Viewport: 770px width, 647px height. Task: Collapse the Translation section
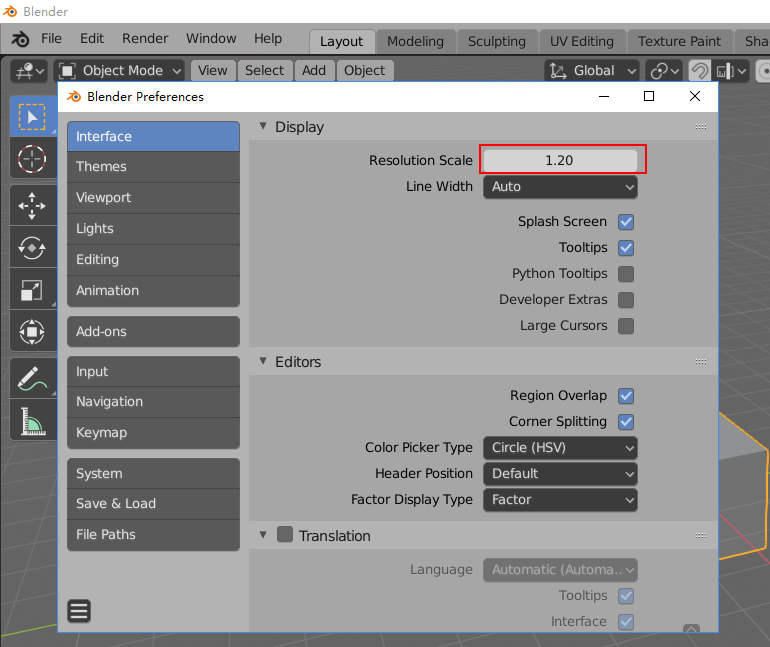(x=263, y=535)
